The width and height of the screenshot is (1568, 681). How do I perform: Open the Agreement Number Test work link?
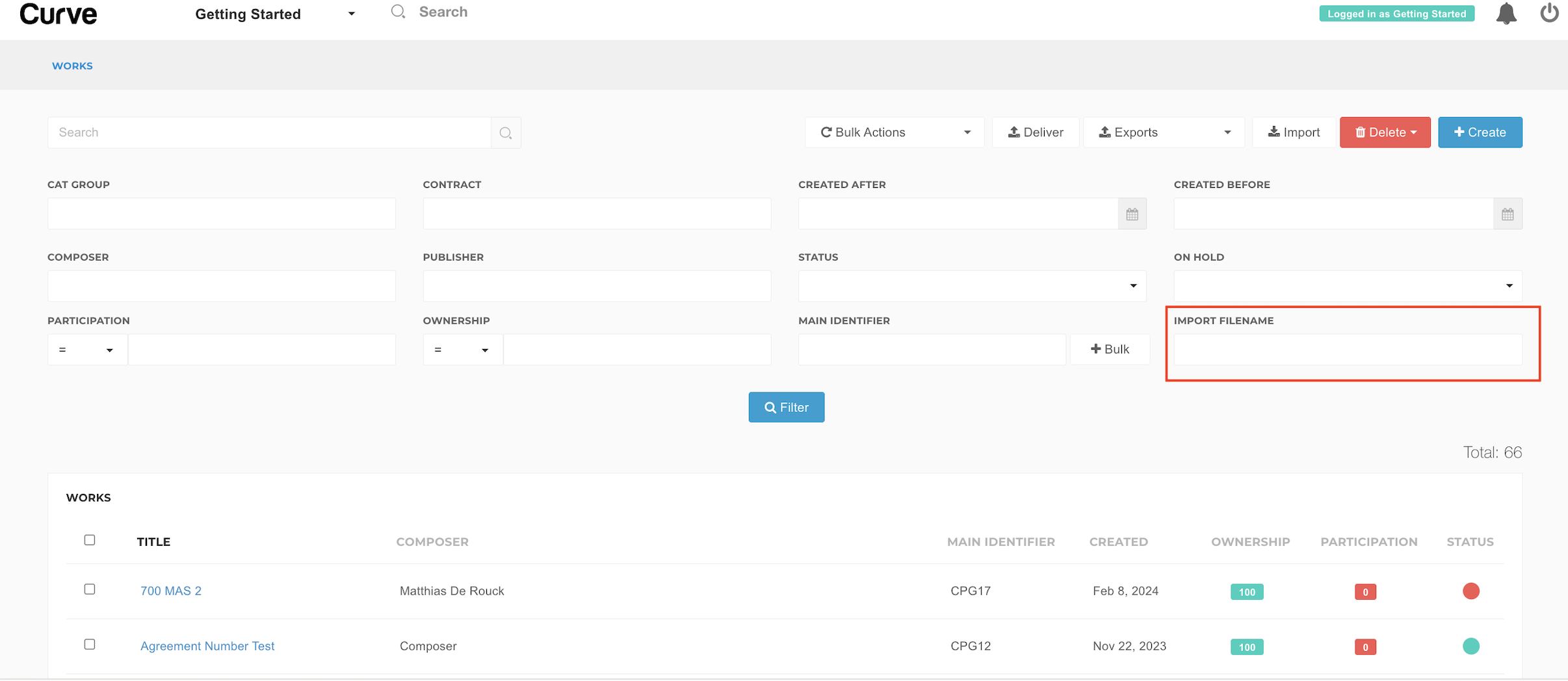[207, 647]
